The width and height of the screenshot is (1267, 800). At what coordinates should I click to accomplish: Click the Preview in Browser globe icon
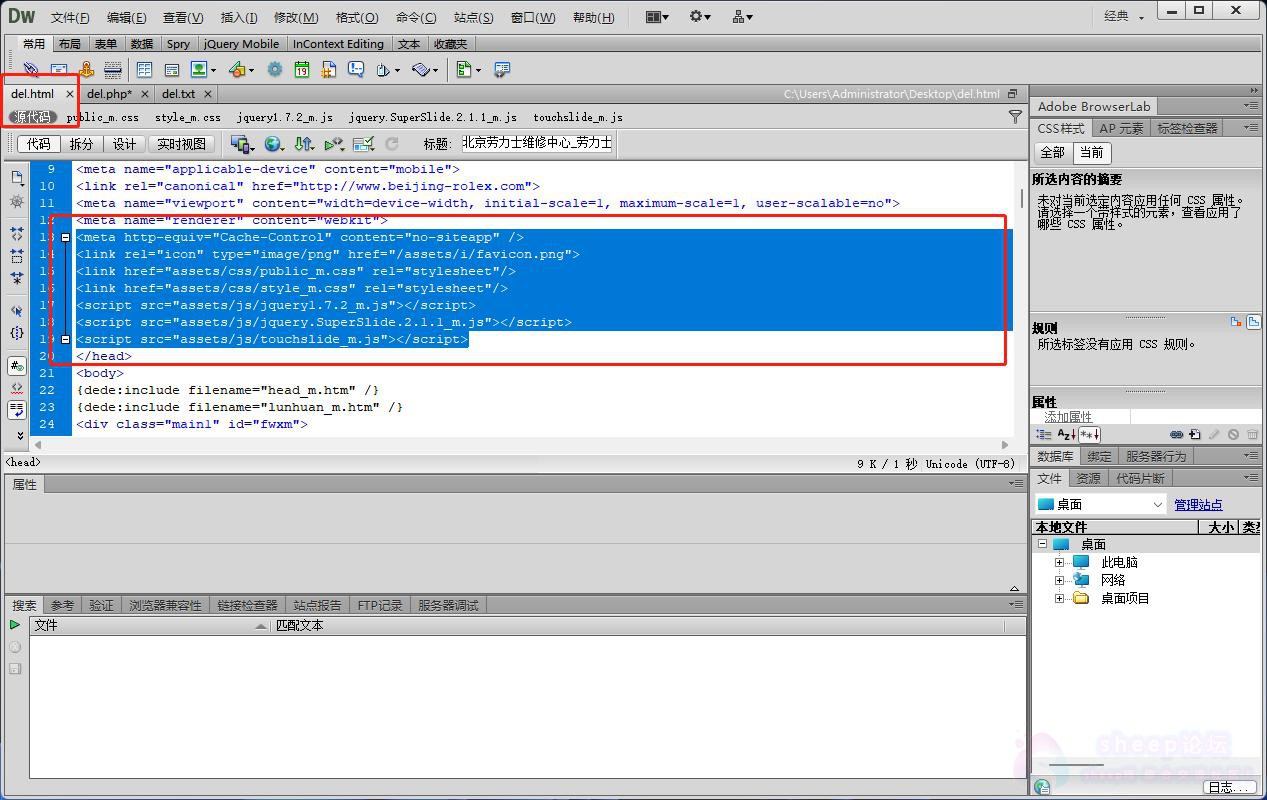pyautogui.click(x=273, y=144)
